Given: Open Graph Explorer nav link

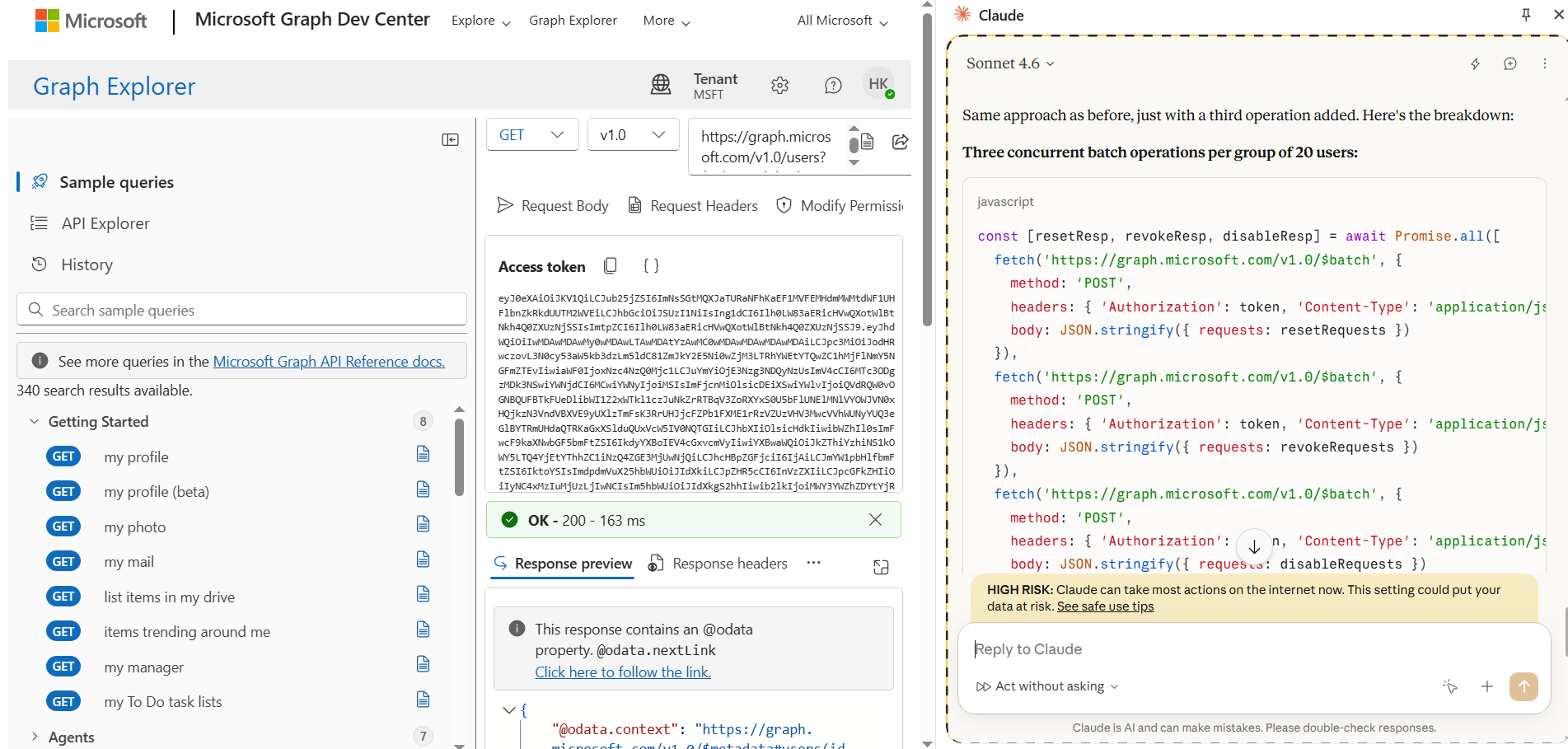Looking at the screenshot, I should click(573, 21).
